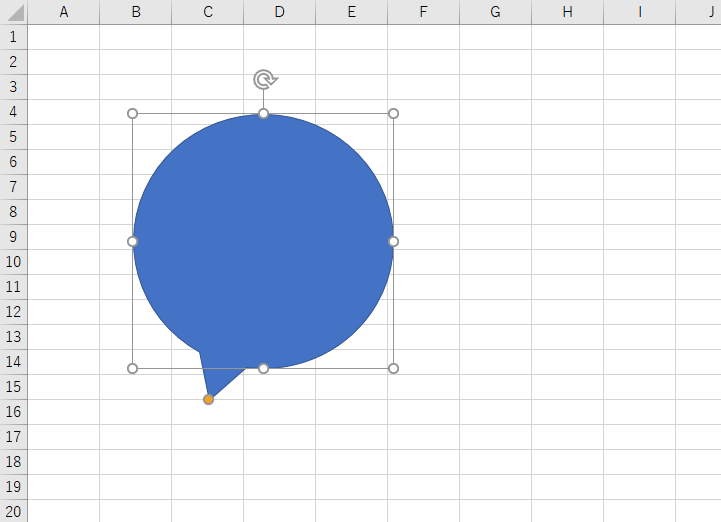
Task: Select row 14 header
Action: click(13, 362)
